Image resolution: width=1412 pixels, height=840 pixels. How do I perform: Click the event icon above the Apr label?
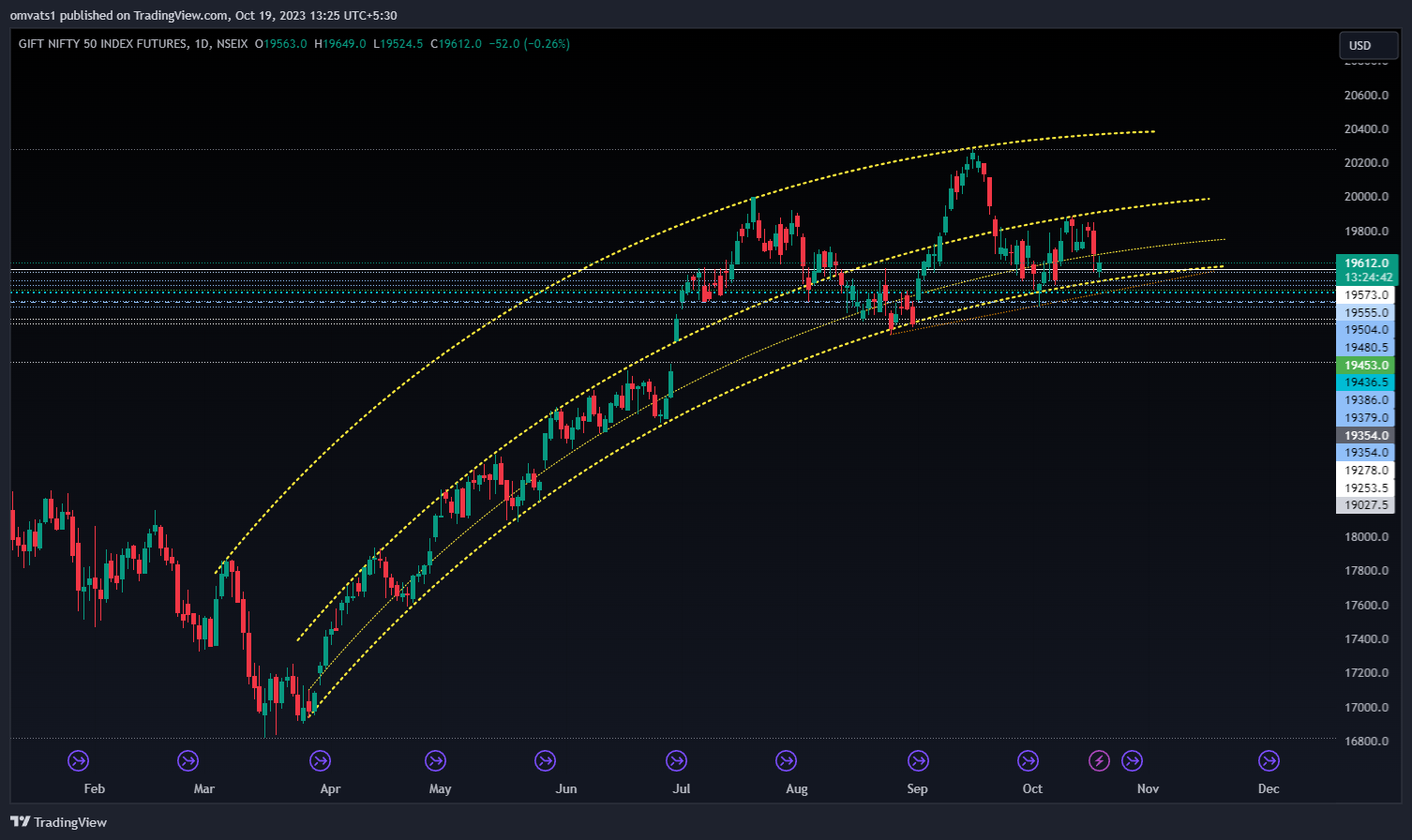[x=321, y=760]
